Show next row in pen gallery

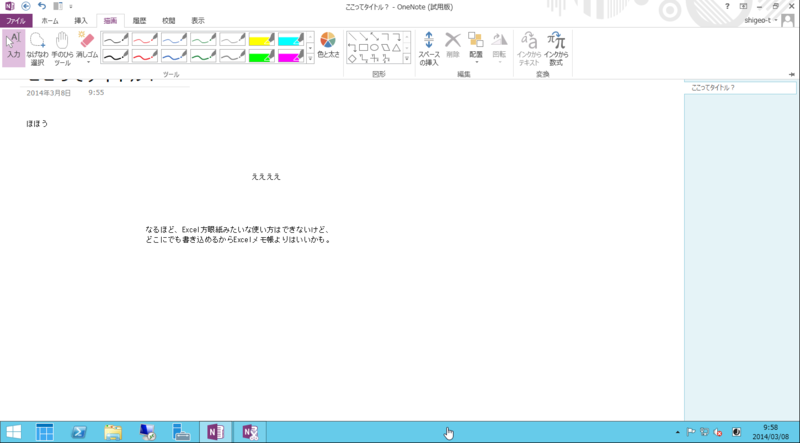(310, 47)
